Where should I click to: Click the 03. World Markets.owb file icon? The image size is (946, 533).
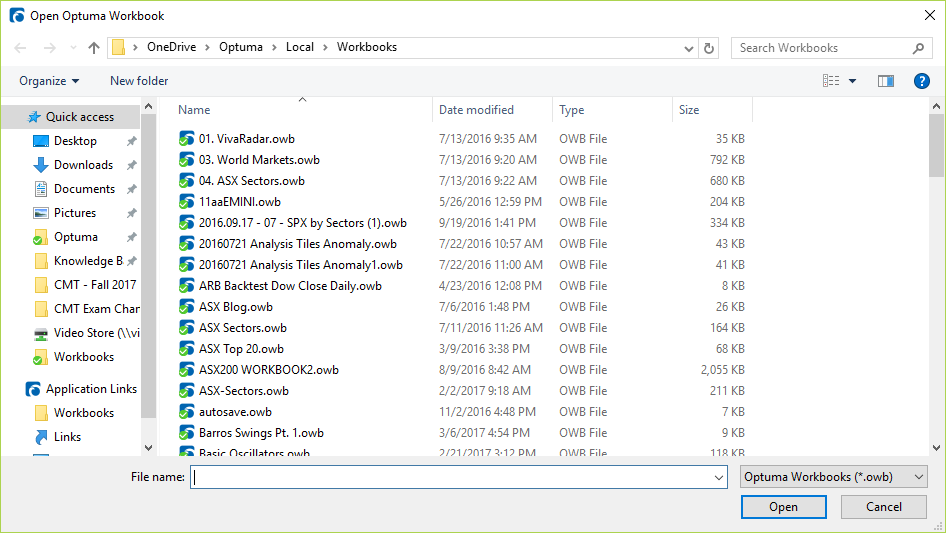[x=186, y=160]
